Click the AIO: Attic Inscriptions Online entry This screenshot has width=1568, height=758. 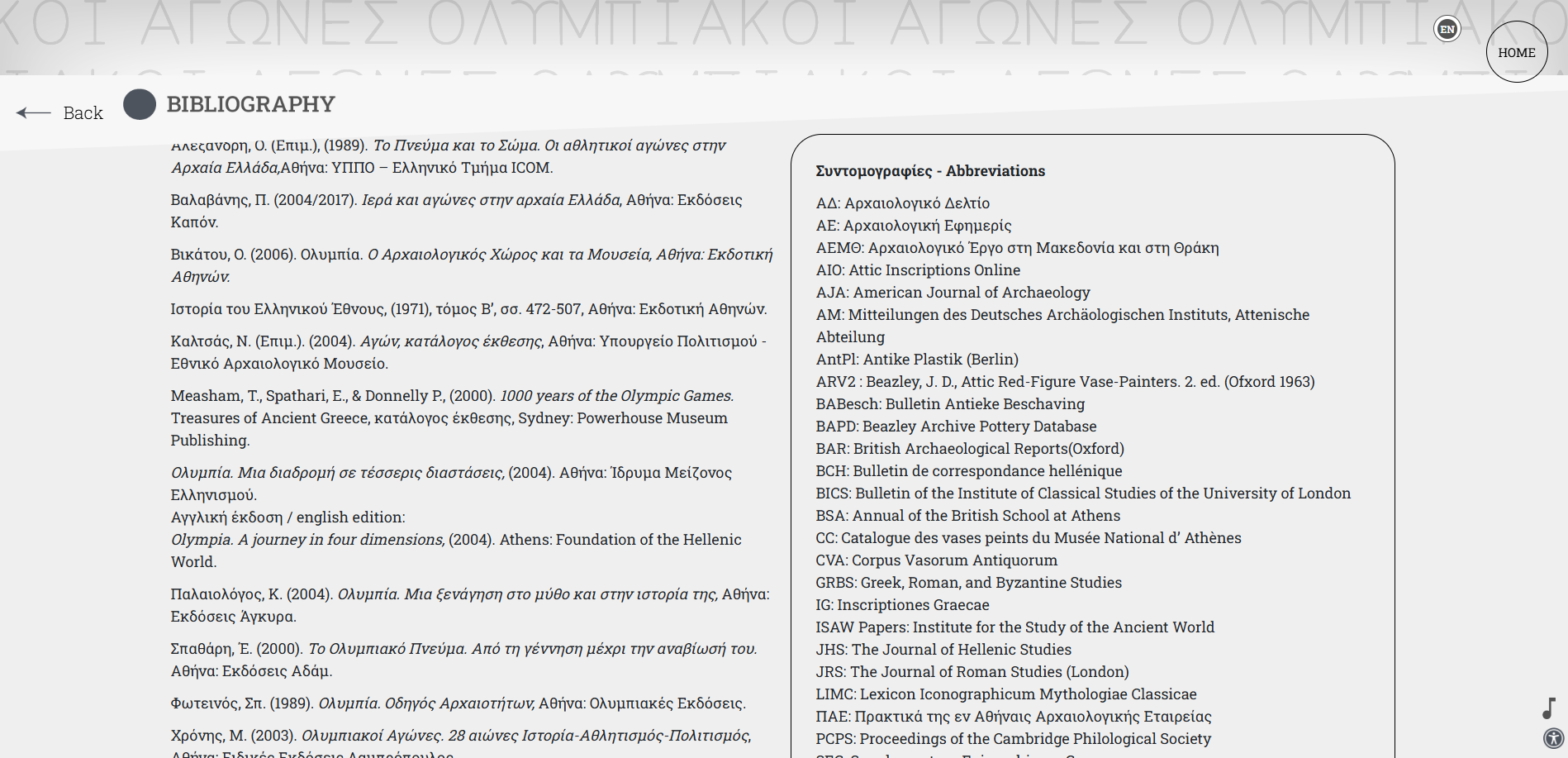point(918,270)
